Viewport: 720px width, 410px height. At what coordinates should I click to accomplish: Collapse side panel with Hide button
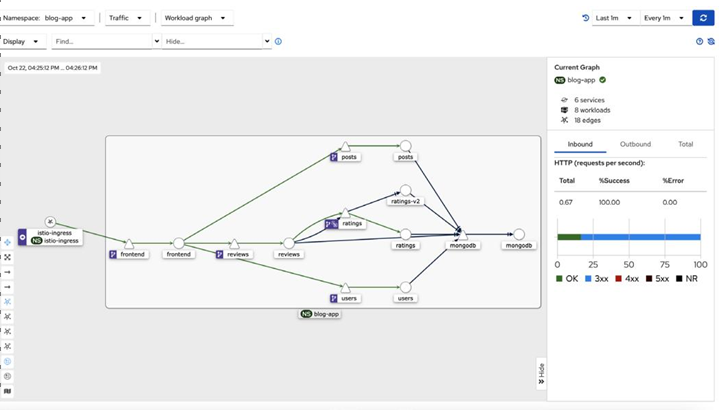(x=541, y=374)
